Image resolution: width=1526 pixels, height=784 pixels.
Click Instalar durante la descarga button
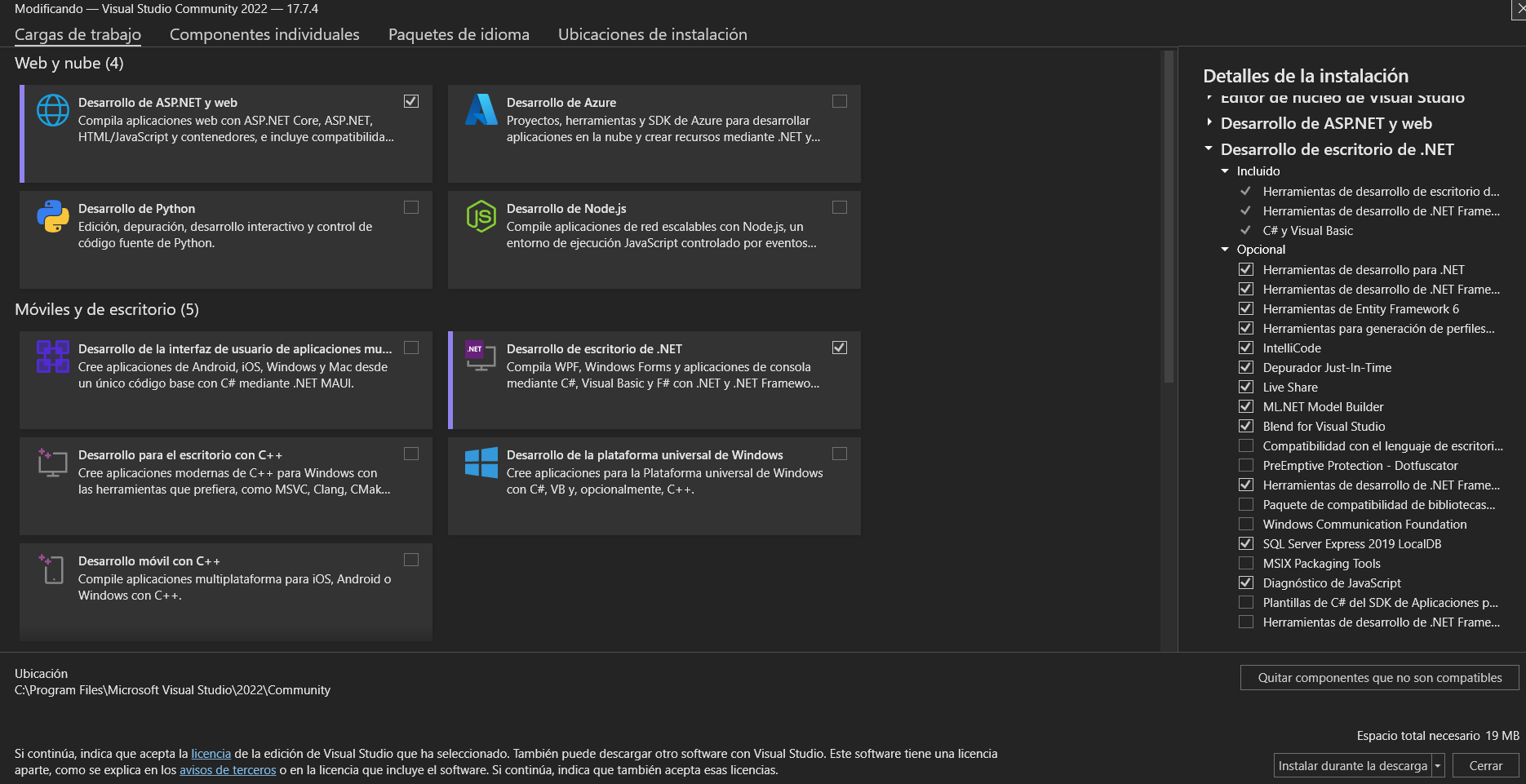coord(1352,766)
